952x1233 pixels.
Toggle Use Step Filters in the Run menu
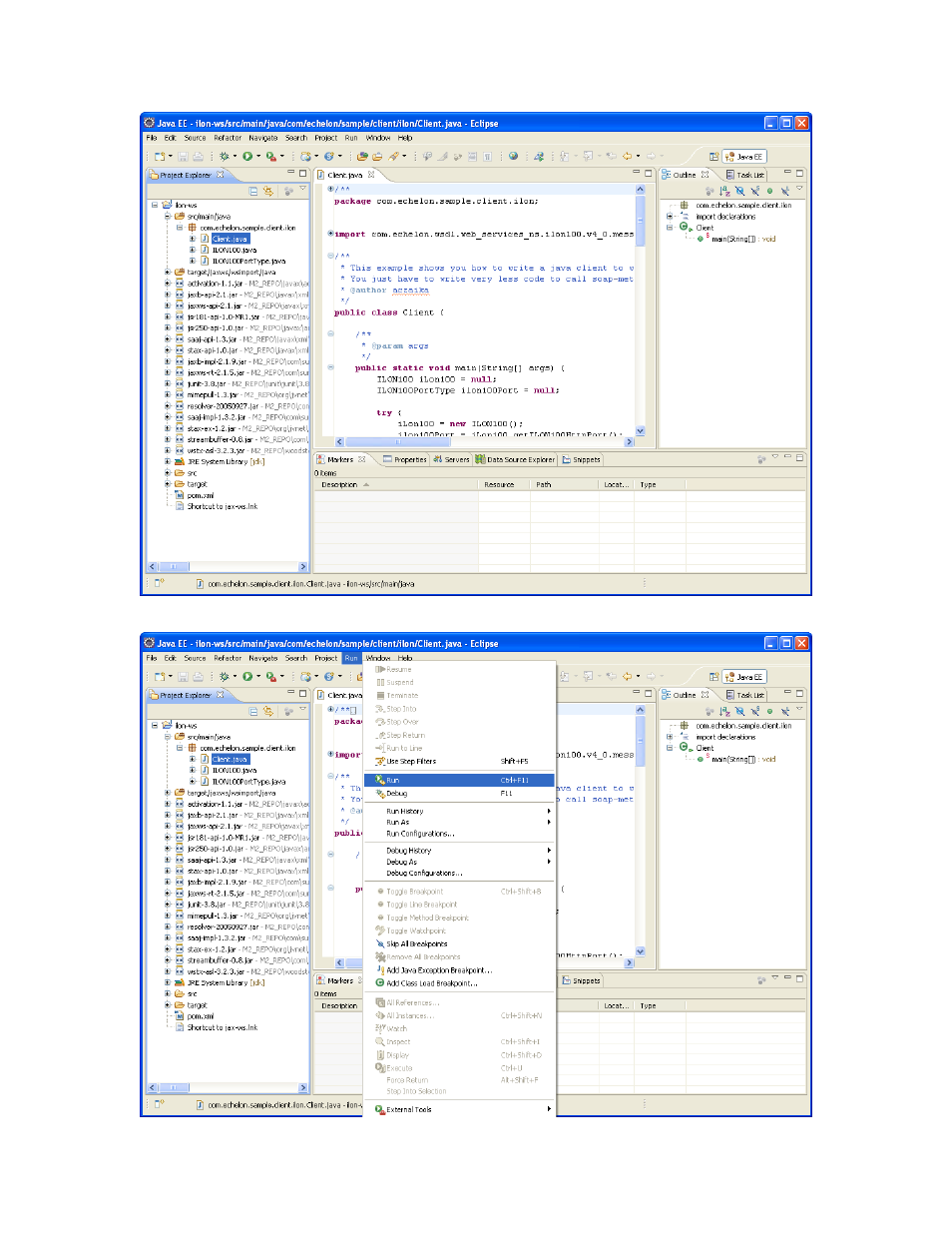(460, 761)
